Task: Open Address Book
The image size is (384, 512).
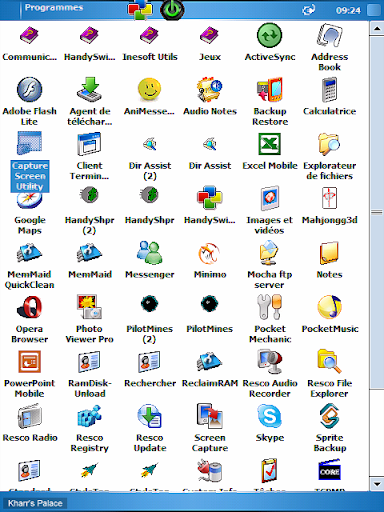Action: [x=329, y=35]
